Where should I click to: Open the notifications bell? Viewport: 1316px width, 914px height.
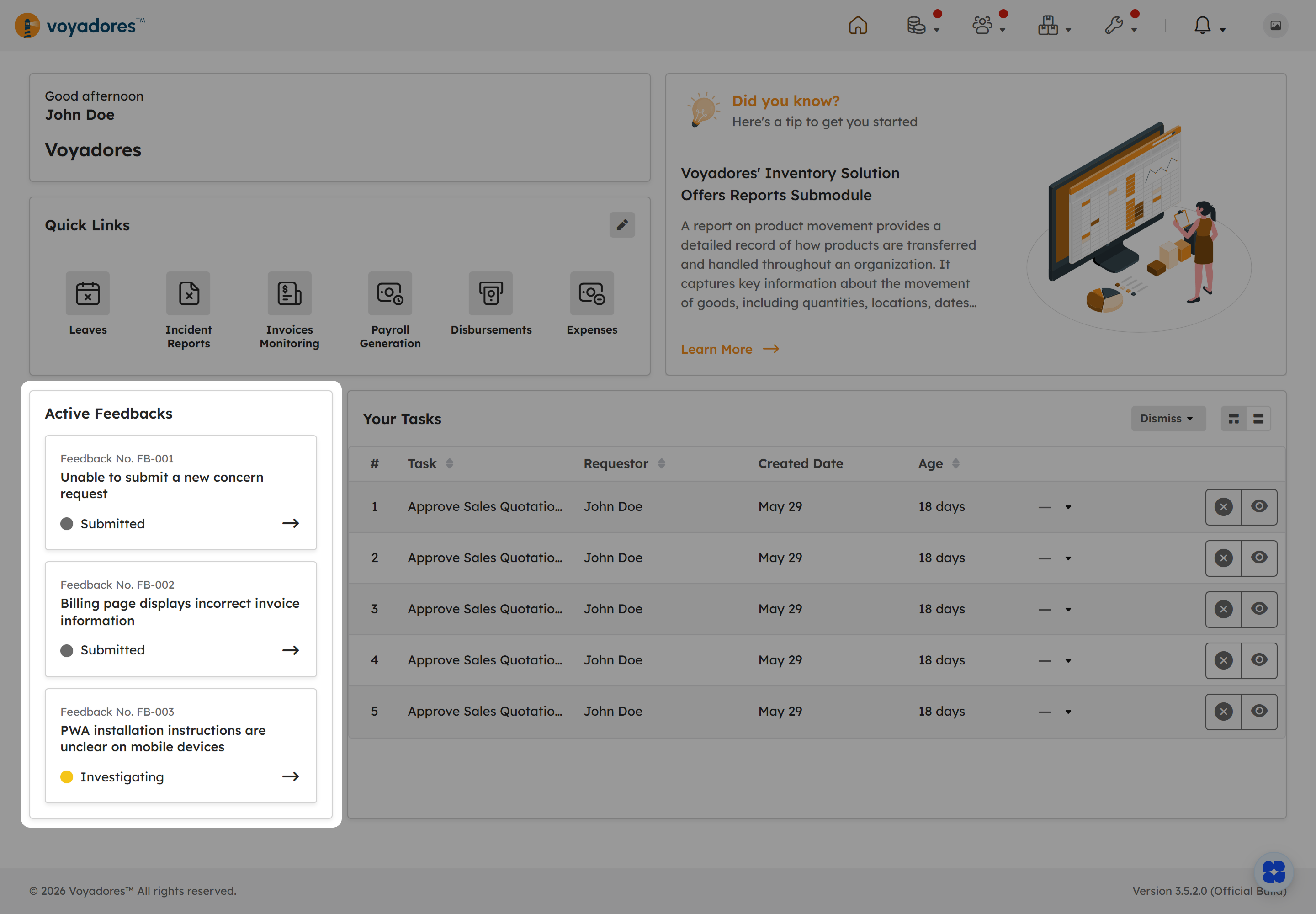click(x=1202, y=26)
